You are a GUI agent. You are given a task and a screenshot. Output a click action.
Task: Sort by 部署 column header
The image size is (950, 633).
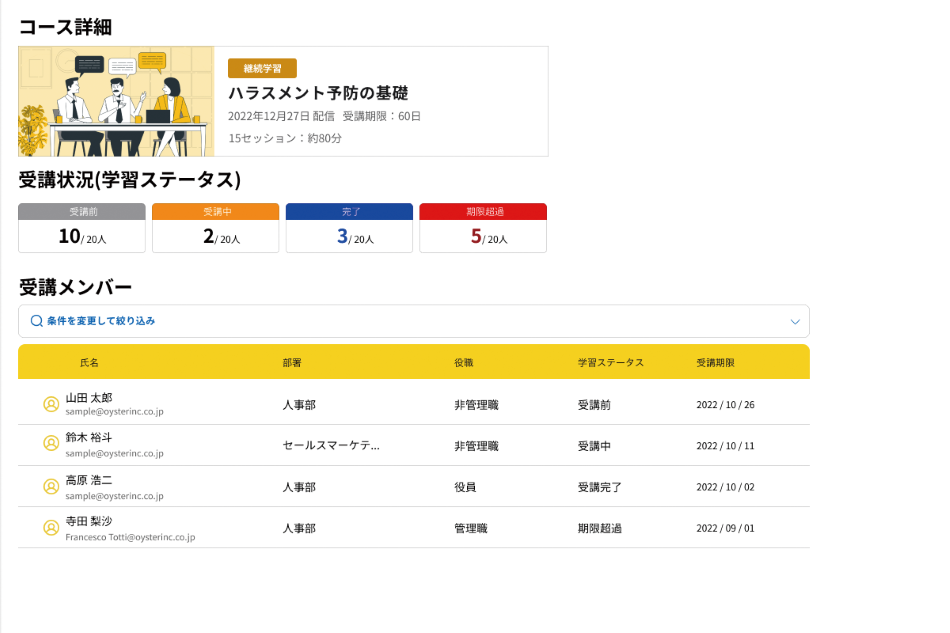click(x=292, y=362)
